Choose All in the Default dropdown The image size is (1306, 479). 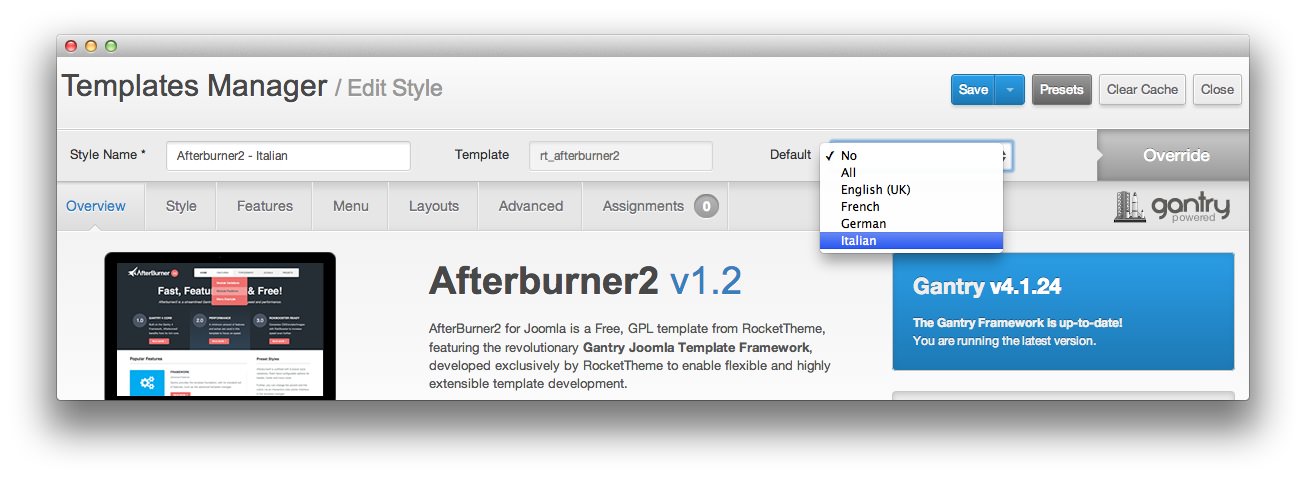[x=848, y=173]
